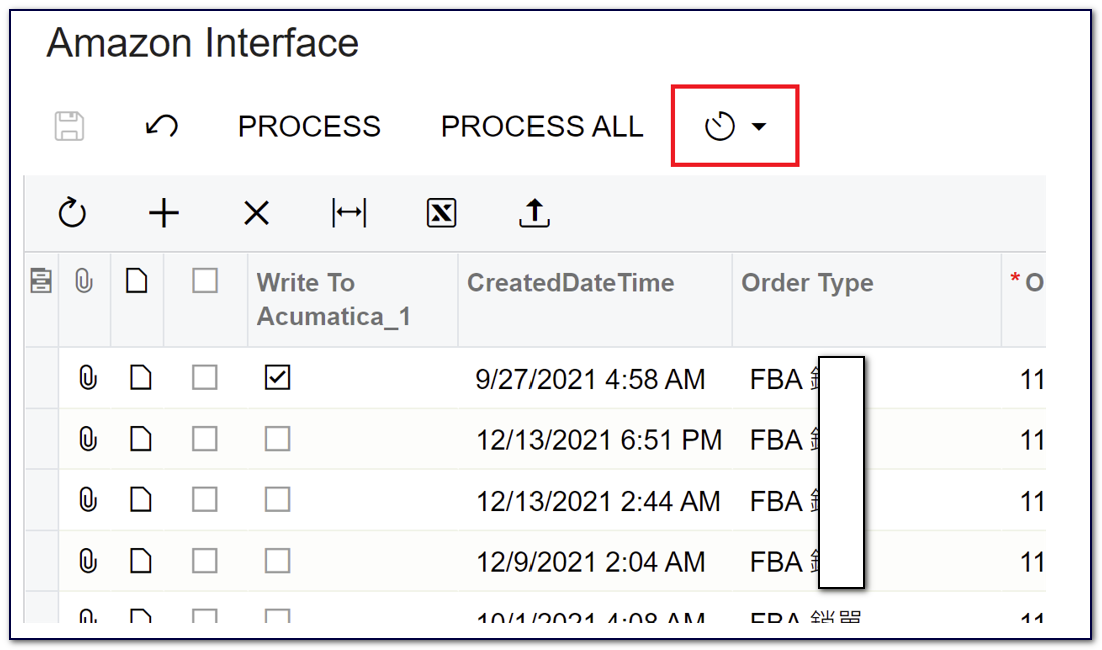Click the PROCESS button

[309, 126]
